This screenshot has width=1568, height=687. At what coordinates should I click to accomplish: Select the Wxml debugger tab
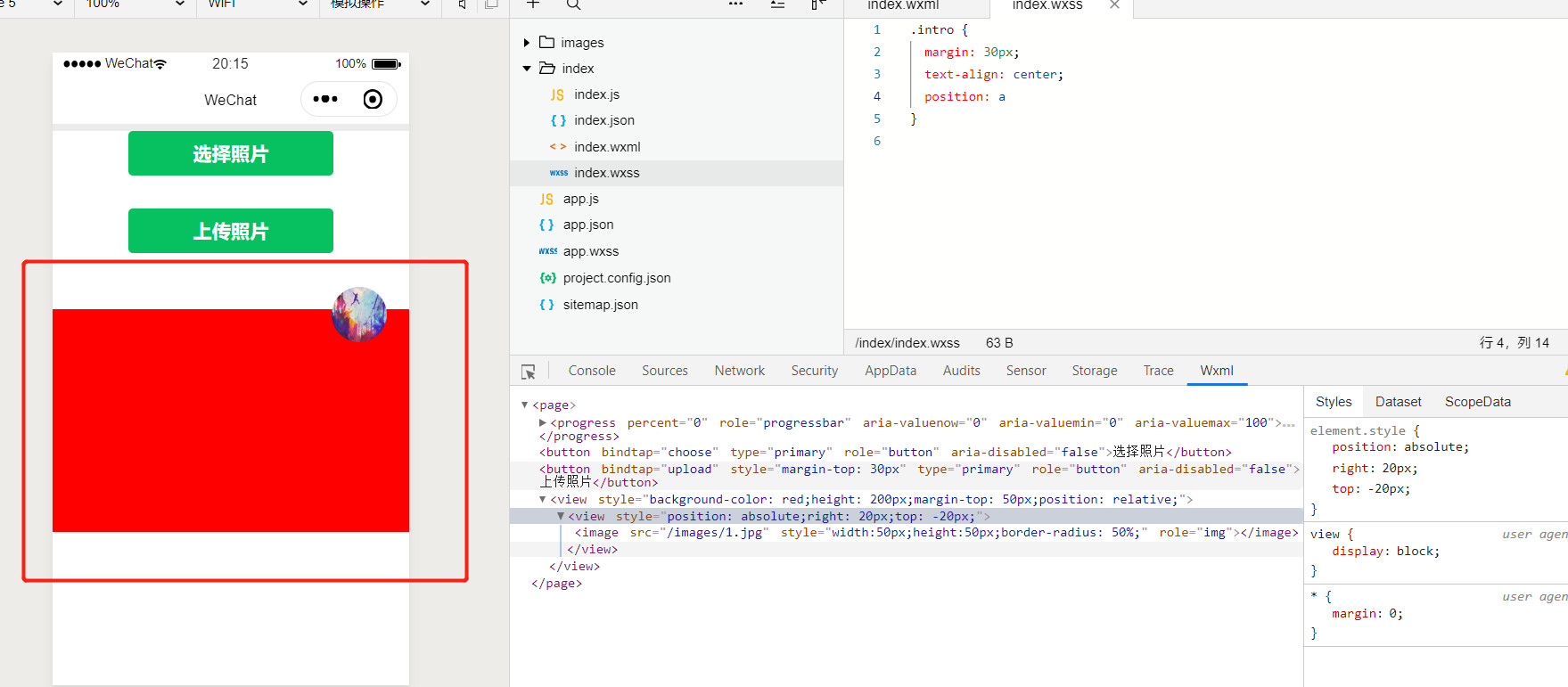(1217, 371)
